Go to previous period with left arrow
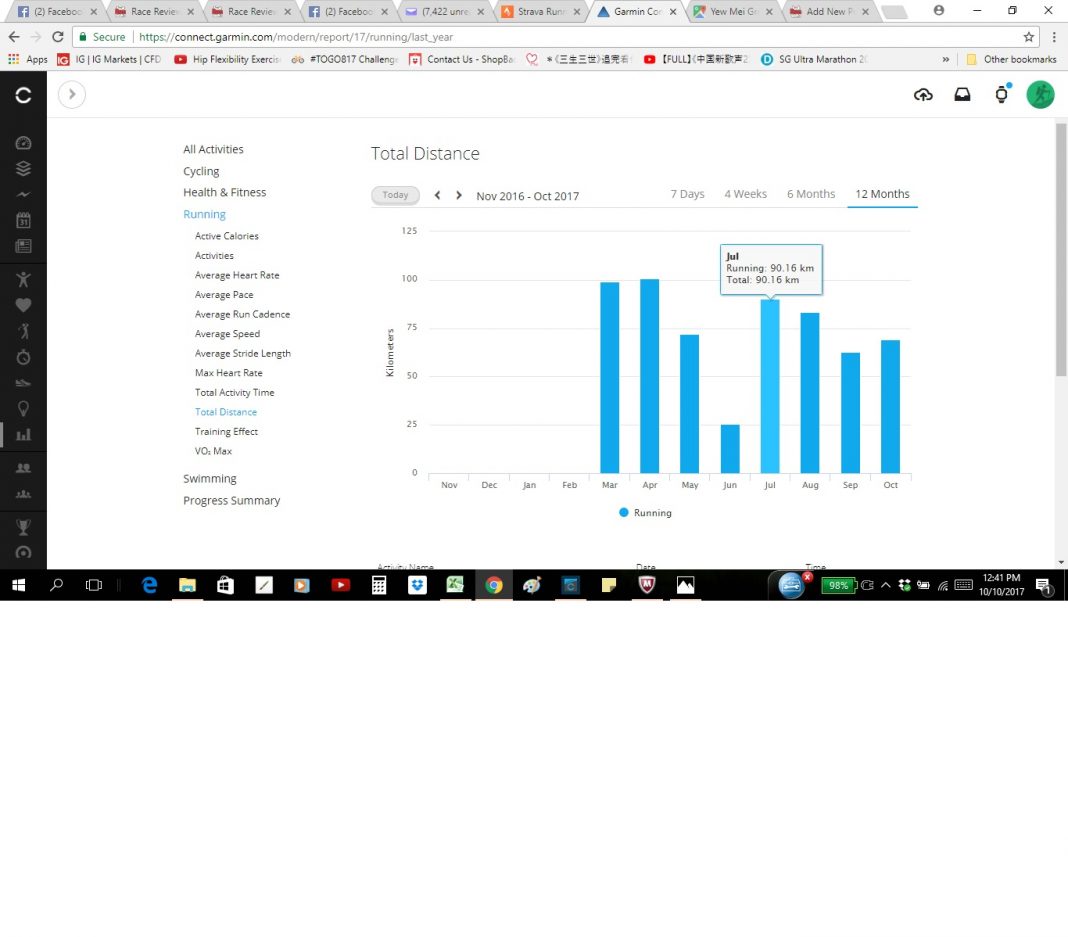 [437, 195]
